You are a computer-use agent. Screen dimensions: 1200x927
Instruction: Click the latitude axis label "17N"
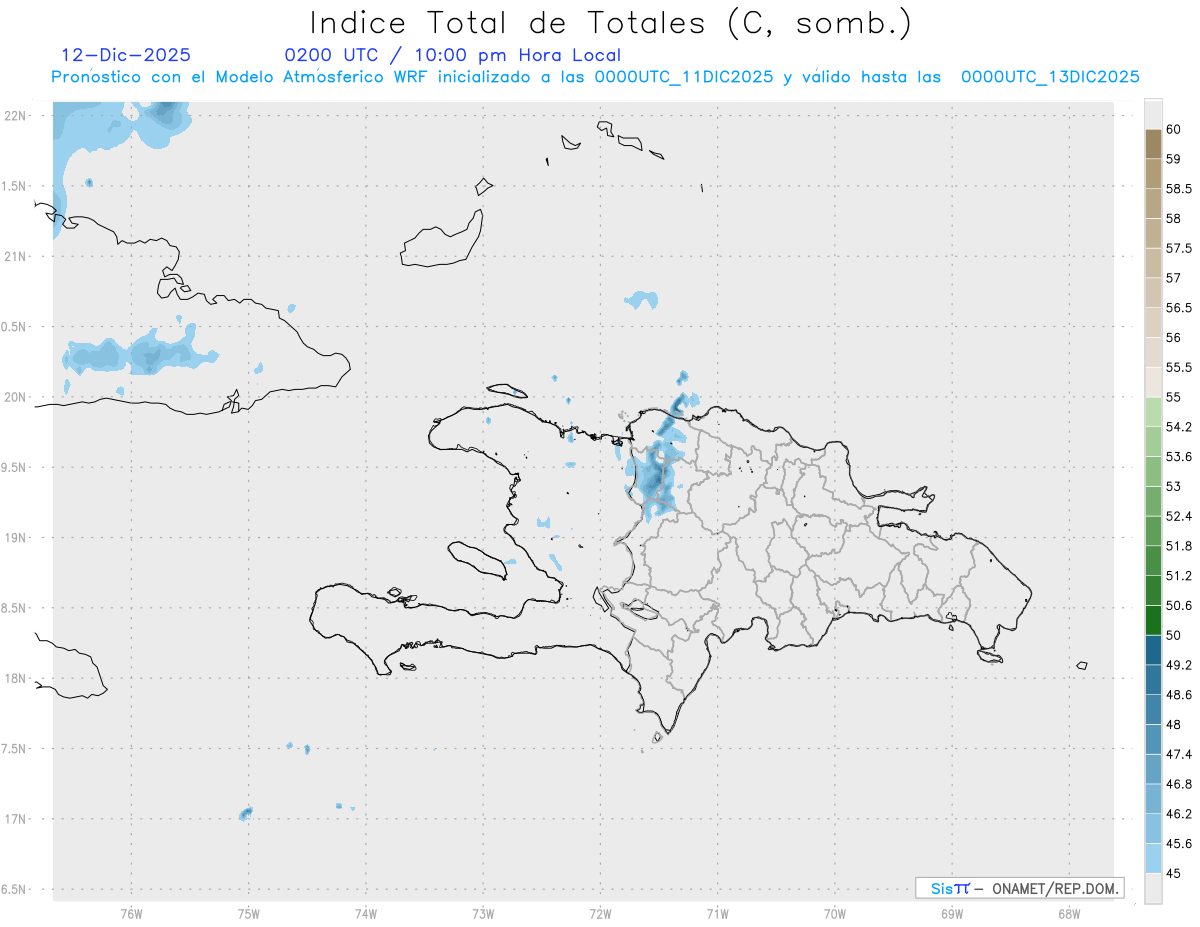coord(17,819)
